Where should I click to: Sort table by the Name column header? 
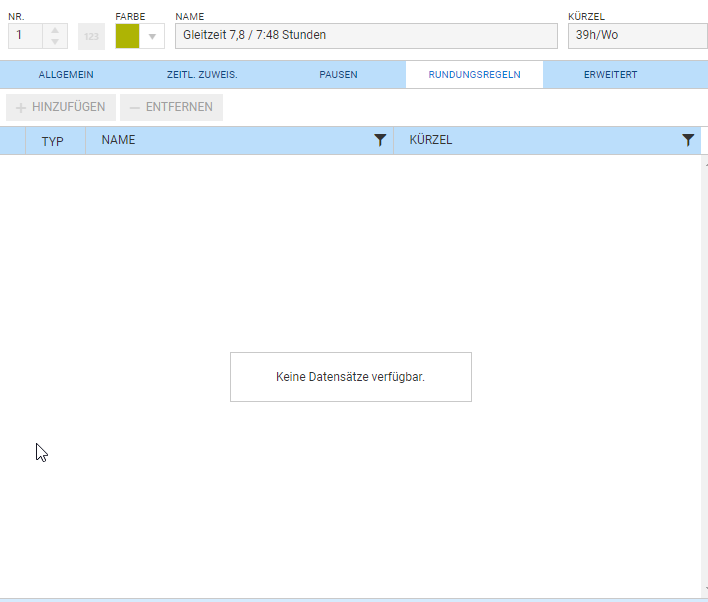(119, 140)
